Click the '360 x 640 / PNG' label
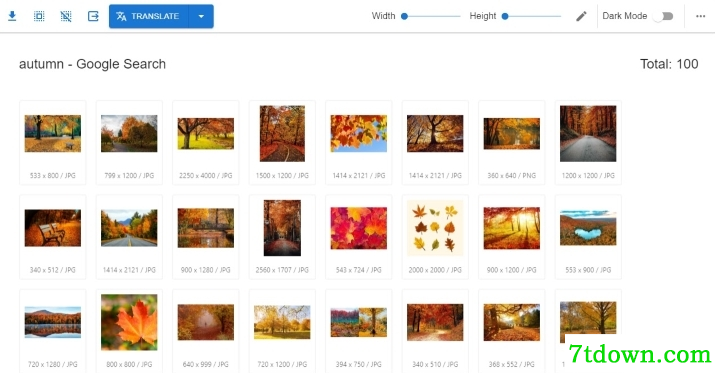This screenshot has height=373, width=715. click(512, 176)
